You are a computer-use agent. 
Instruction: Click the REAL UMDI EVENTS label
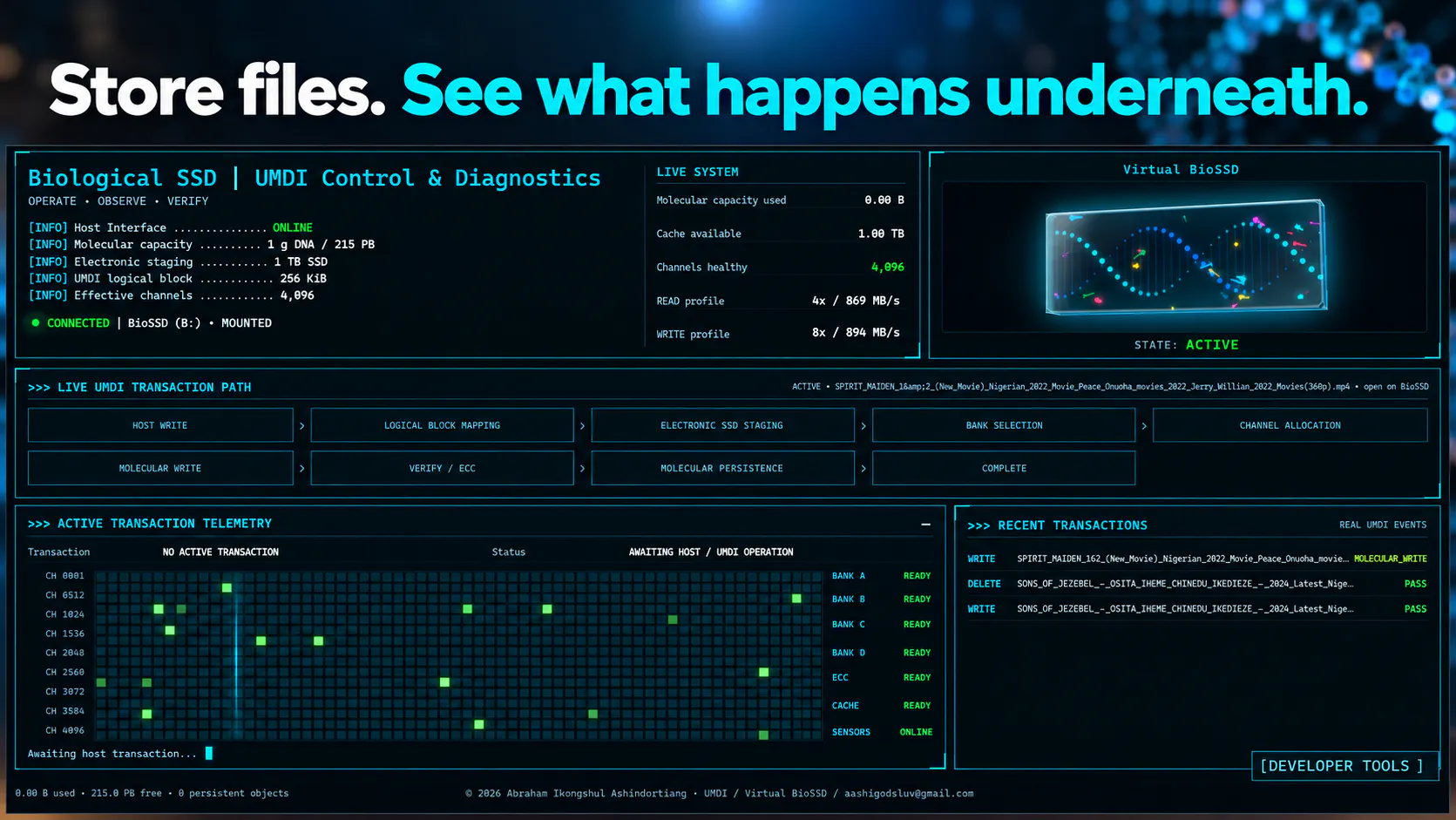1383,525
